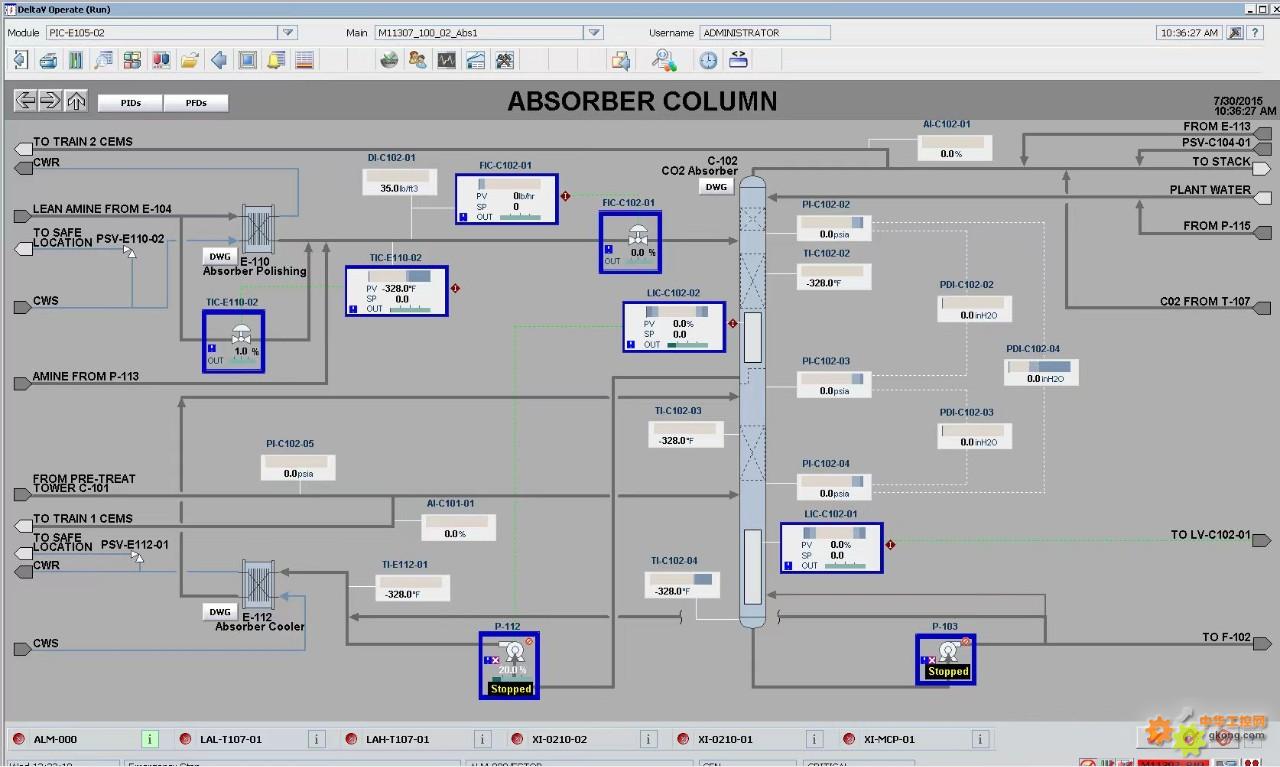Click info button next to ALM-000
The width and height of the screenshot is (1280, 767).
pos(150,739)
